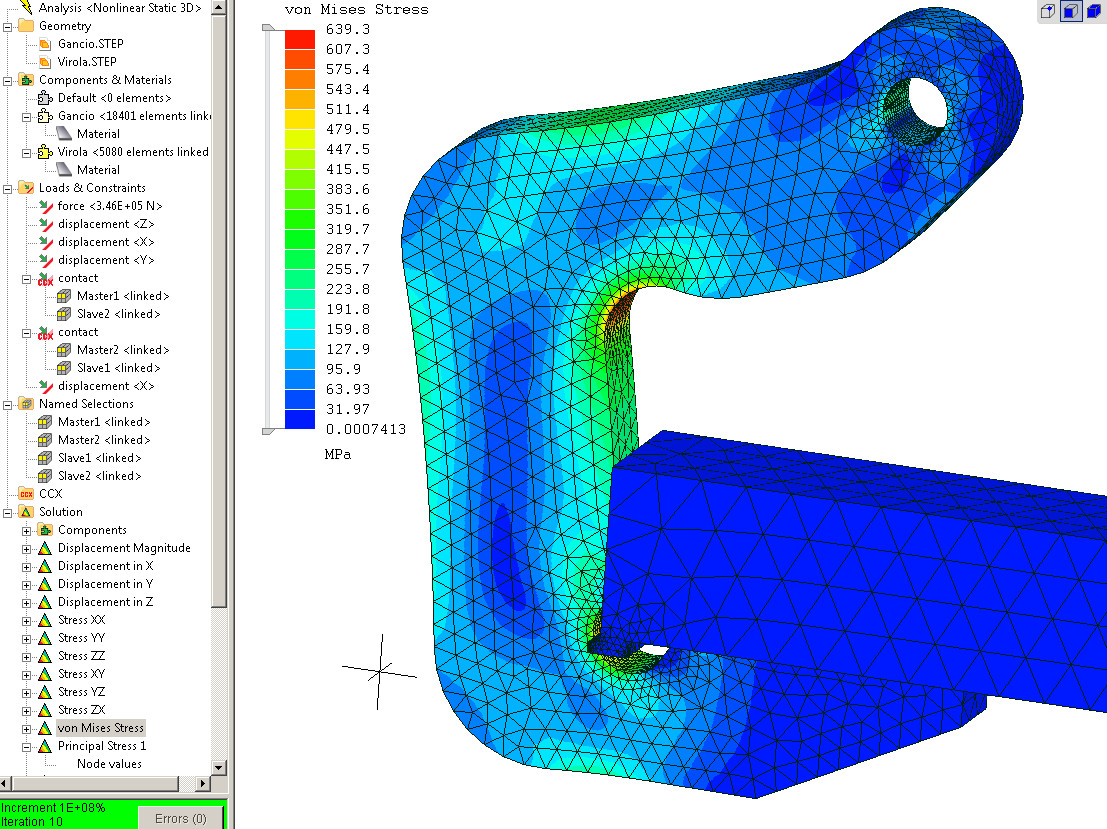The width and height of the screenshot is (1107, 829).
Task: Click the red 639.3 legend color band
Action: (299, 39)
